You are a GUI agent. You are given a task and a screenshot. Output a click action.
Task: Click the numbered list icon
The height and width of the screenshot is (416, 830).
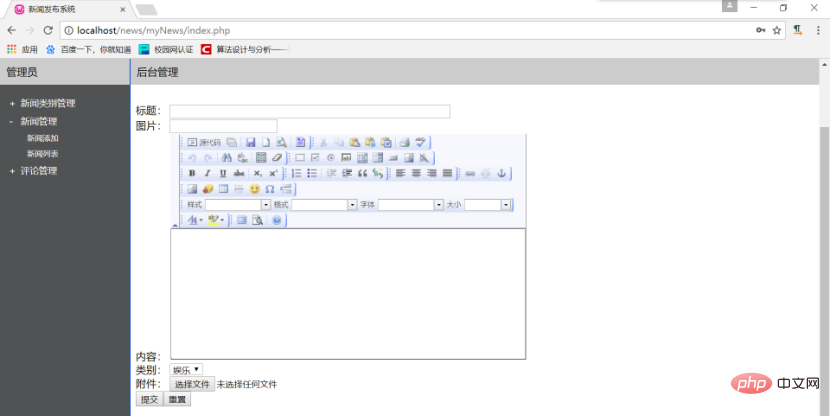pos(296,174)
